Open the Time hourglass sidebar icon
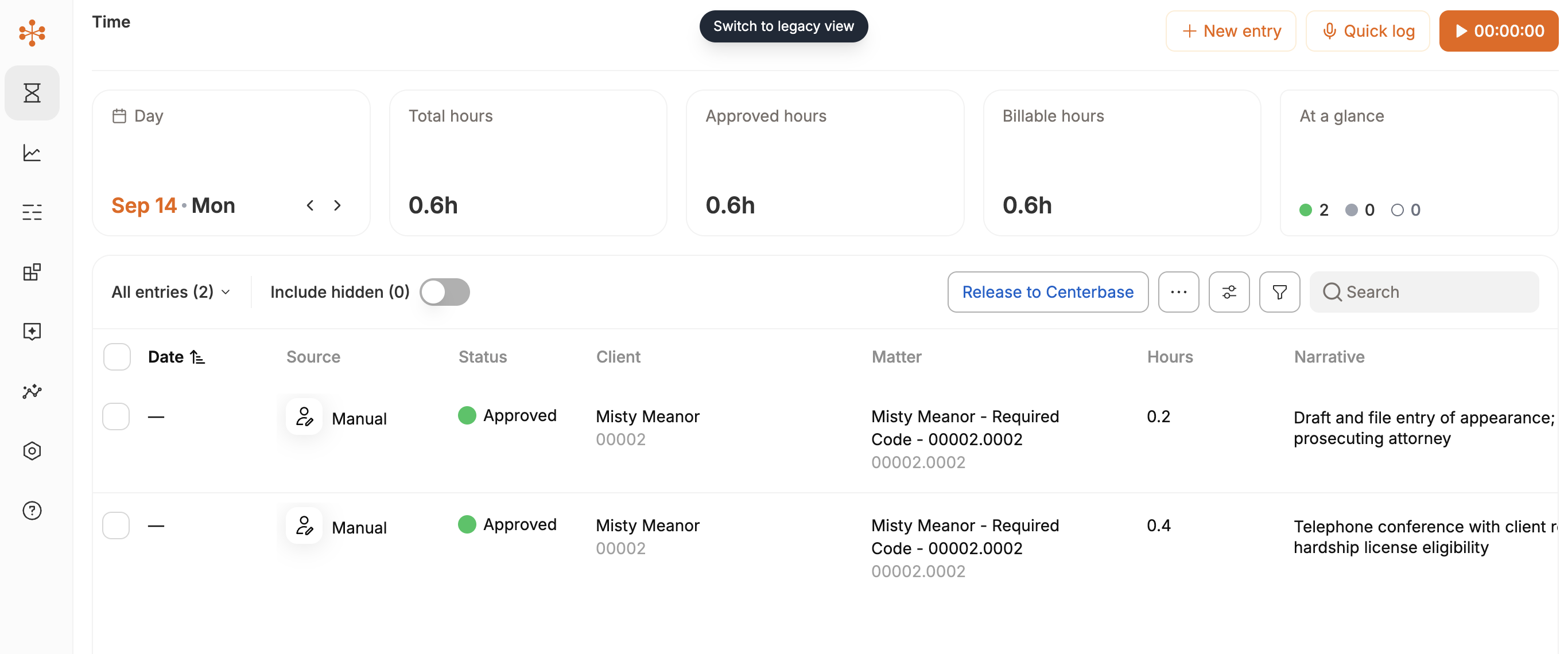Screen dimensions: 1568x654 coord(32,93)
